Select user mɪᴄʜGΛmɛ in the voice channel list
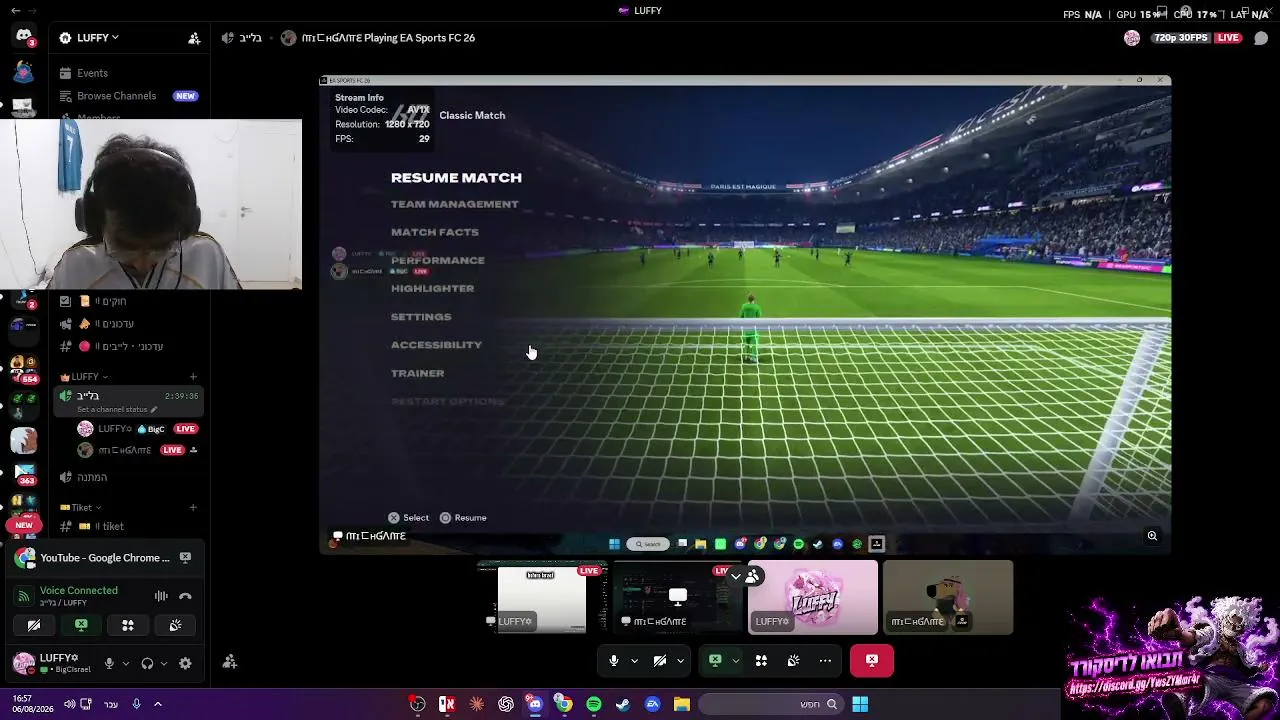The image size is (1280, 720). pos(138,450)
